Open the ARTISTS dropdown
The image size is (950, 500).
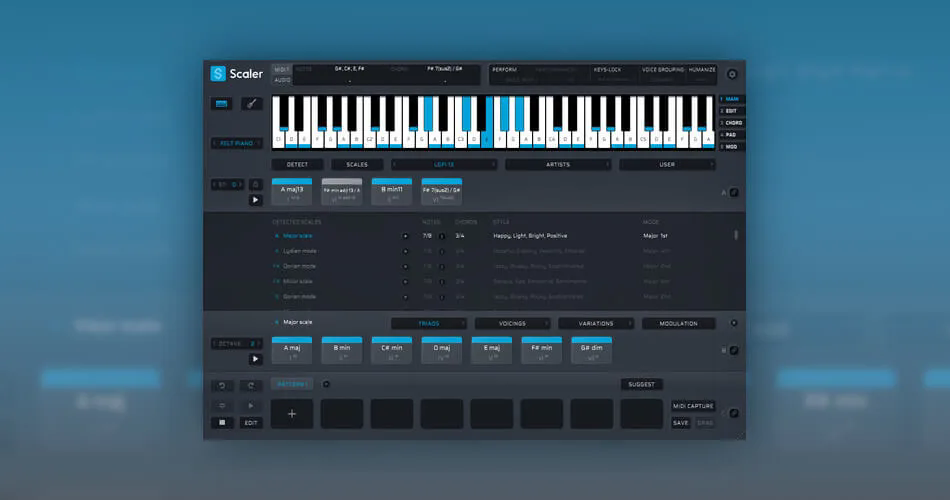(x=557, y=164)
